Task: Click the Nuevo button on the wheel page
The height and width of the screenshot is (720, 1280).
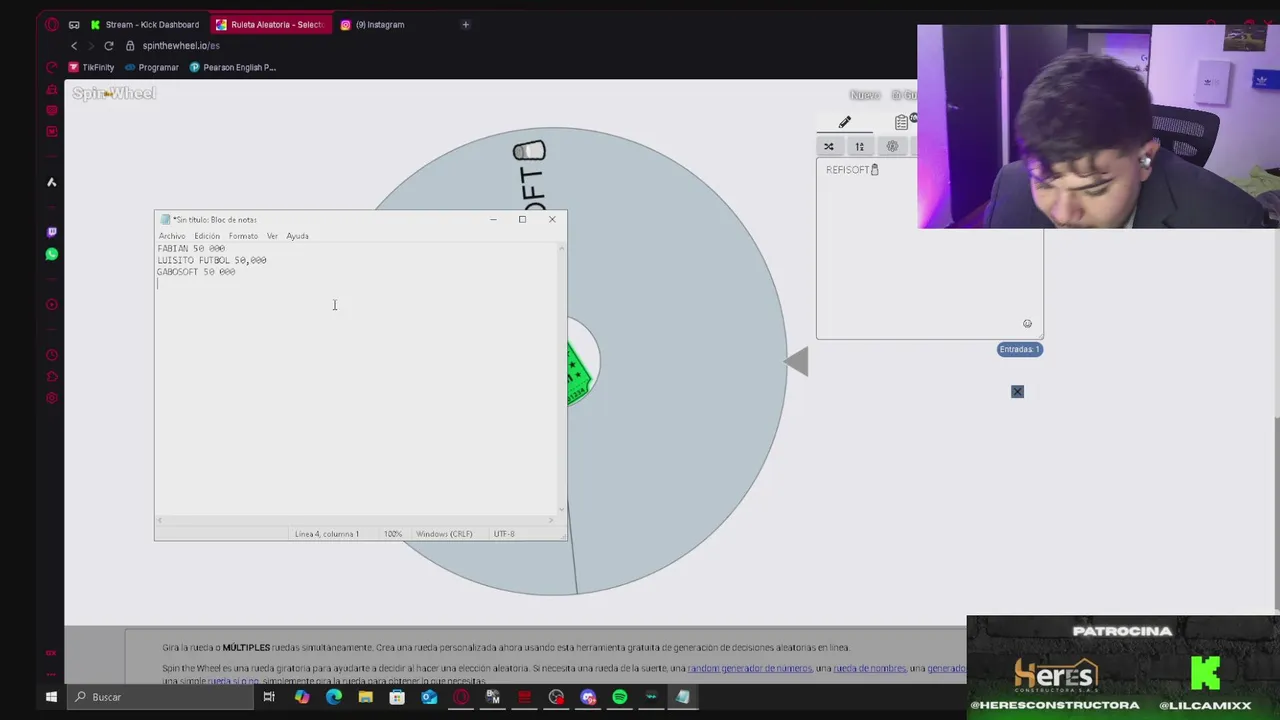Action: 865,95
